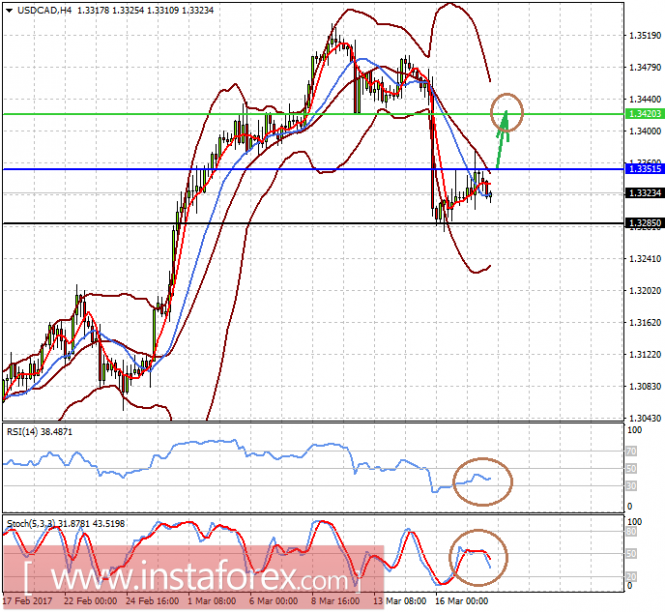Click the current price 1.33234 tag
665x612 pixels.
click(645, 193)
